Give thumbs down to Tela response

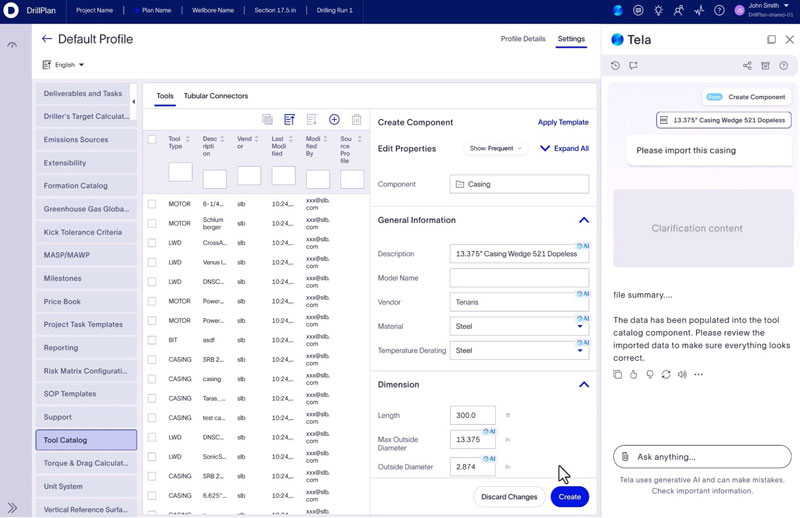649,374
